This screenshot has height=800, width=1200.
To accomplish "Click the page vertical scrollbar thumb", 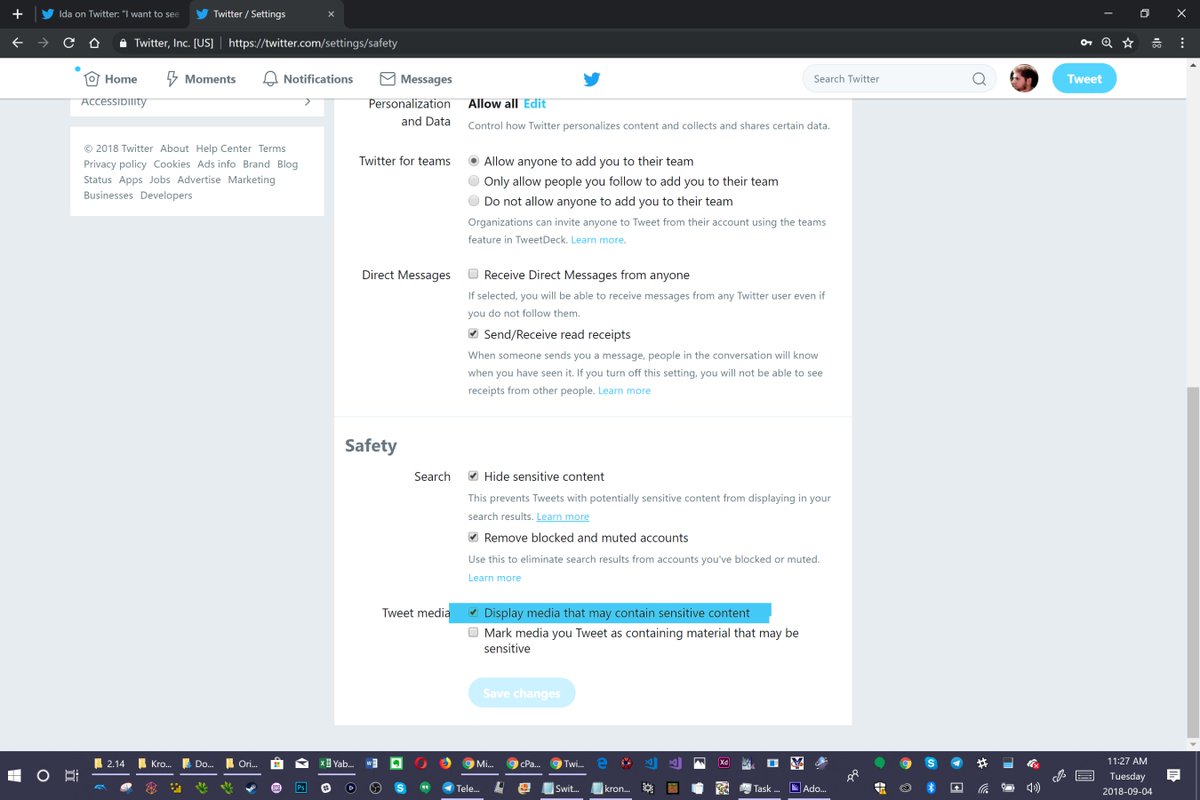I will pyautogui.click(x=1192, y=562).
